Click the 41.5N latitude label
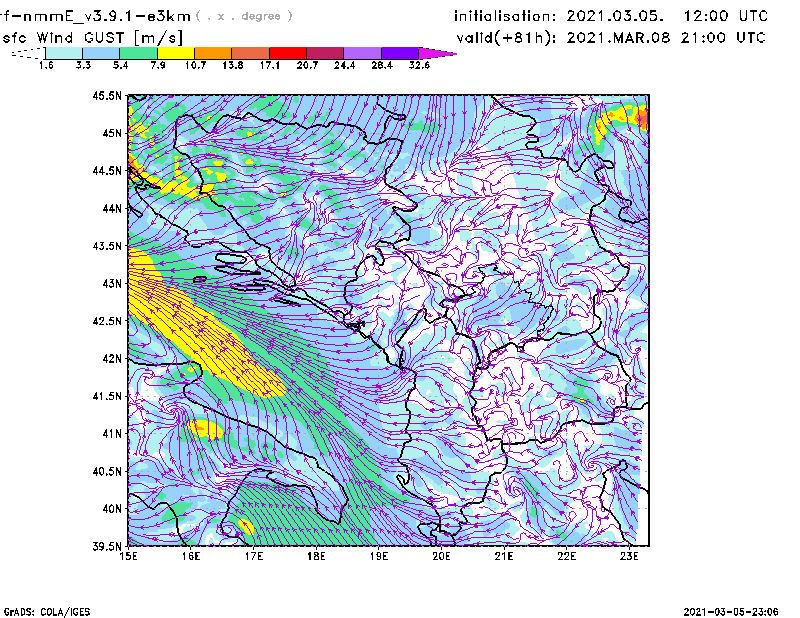Image resolution: width=800 pixels, height=618 pixels. (108, 396)
